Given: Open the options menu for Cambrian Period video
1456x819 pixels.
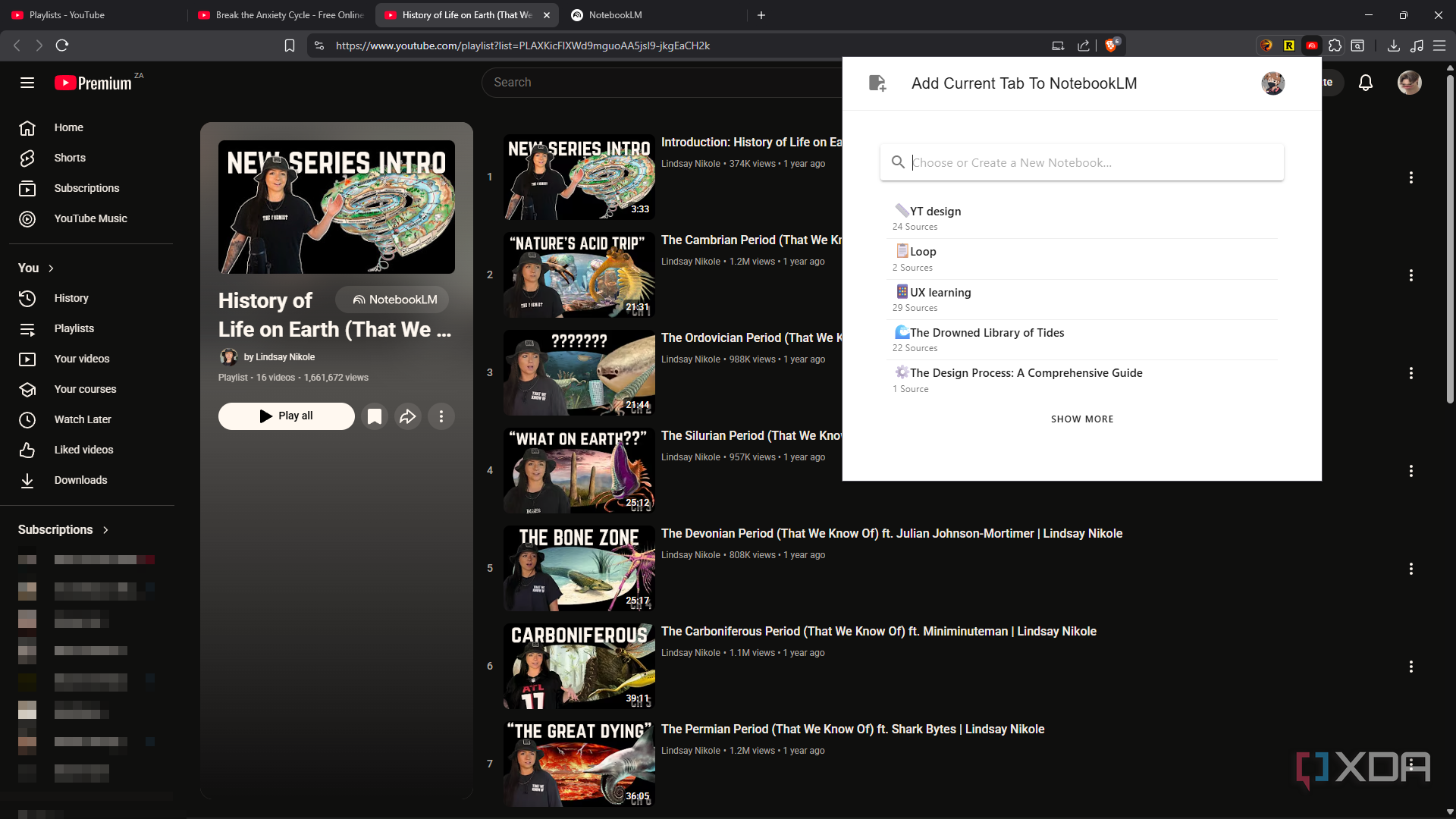Looking at the screenshot, I should point(1410,275).
